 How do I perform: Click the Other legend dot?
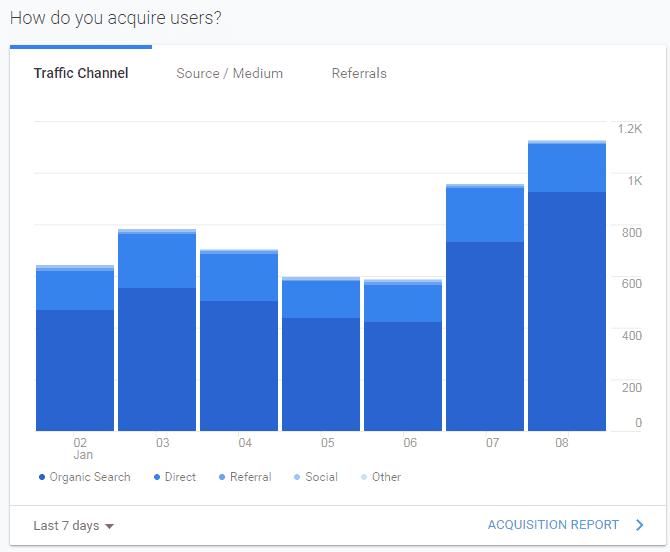click(364, 477)
